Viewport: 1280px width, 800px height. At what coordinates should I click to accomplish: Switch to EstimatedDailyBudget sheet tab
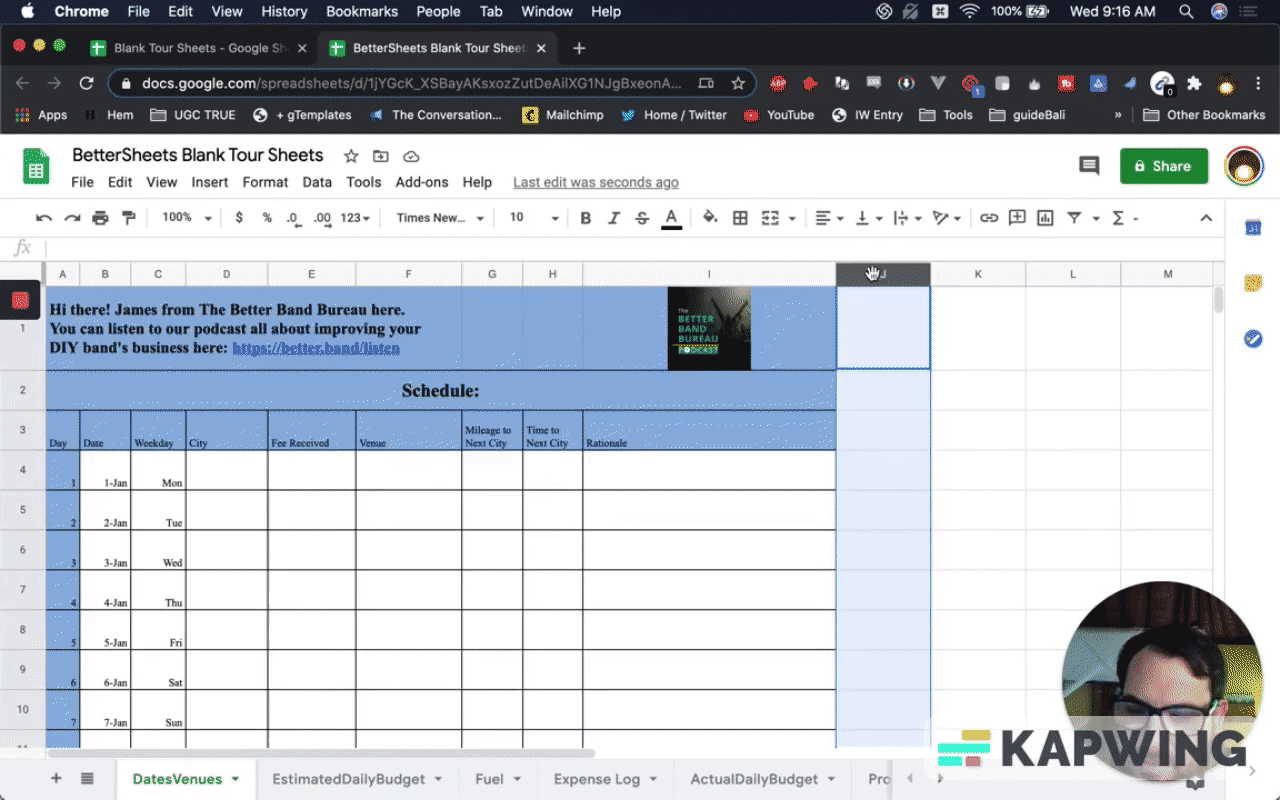[x=358, y=779]
